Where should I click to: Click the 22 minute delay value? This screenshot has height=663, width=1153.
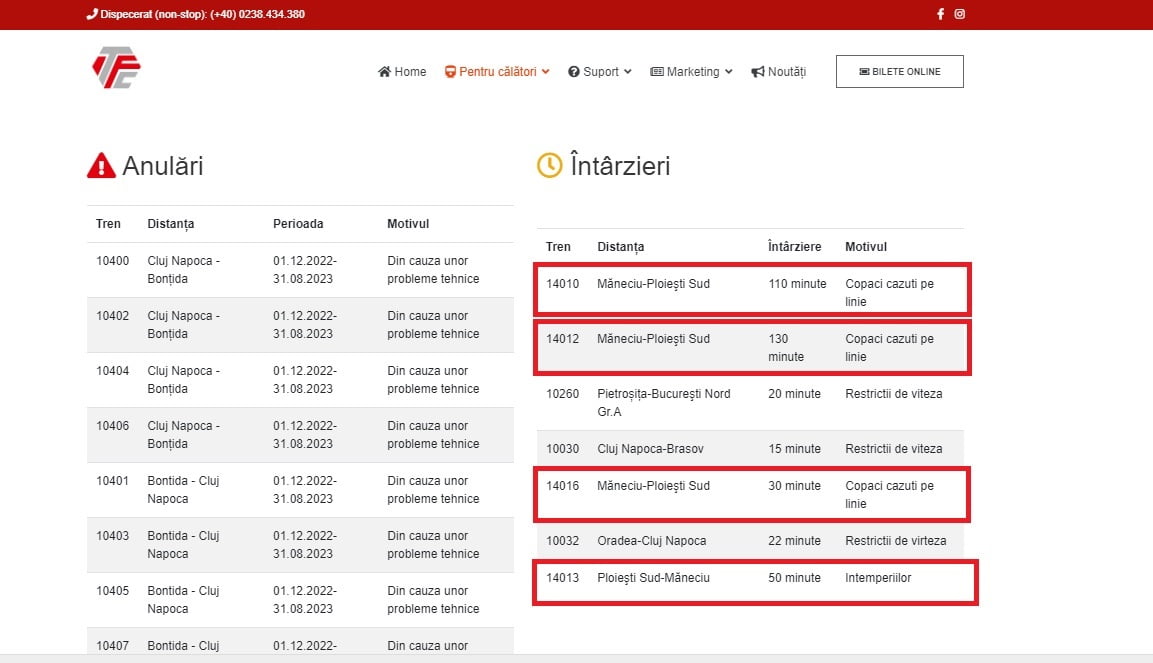pos(794,540)
